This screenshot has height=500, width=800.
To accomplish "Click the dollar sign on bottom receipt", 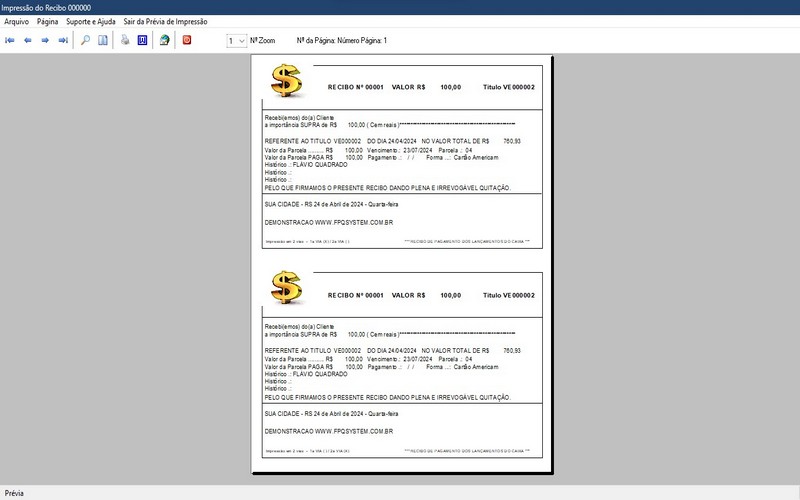I will click(286, 290).
